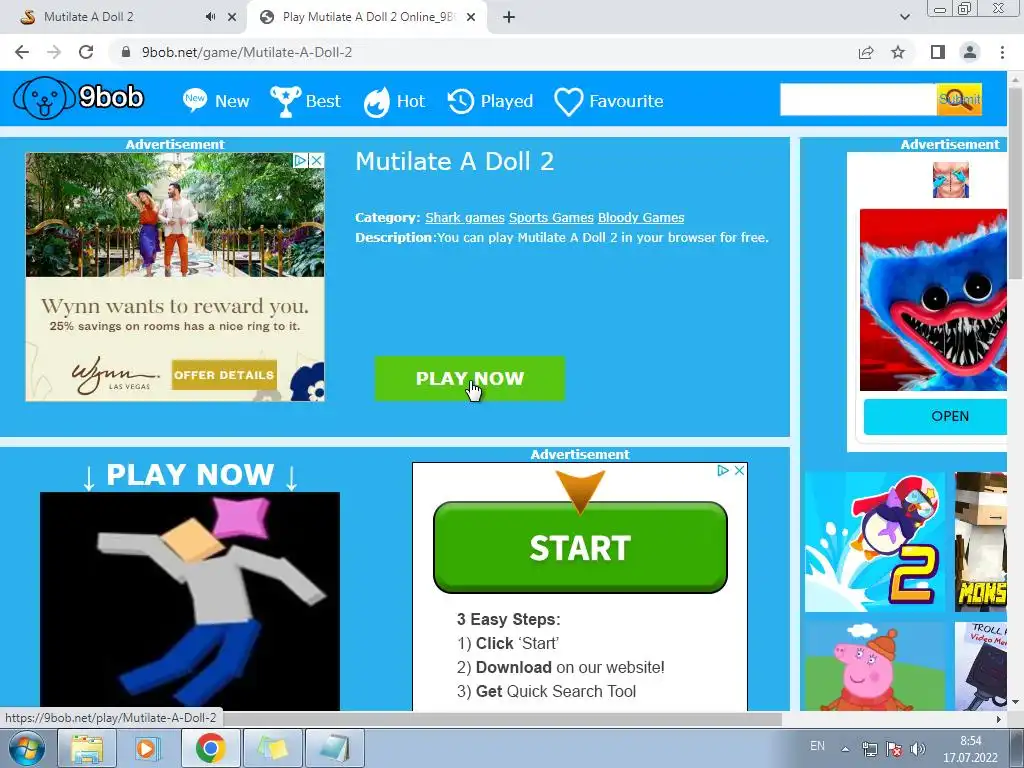Image resolution: width=1024 pixels, height=768 pixels.
Task: Click the address bar URL
Action: (247, 52)
